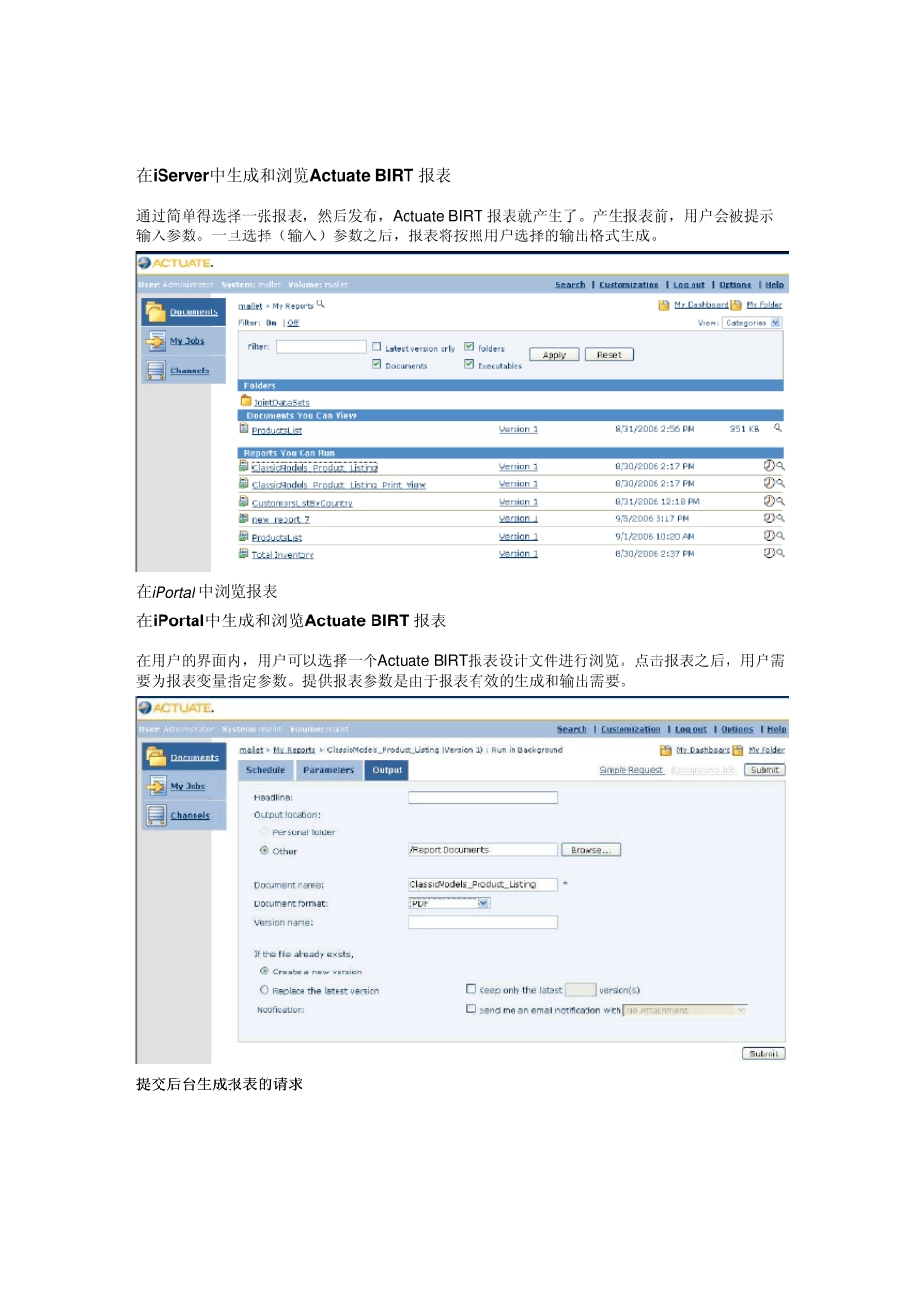Click the Version name input field
924x1308 pixels.
pyautogui.click(x=483, y=922)
